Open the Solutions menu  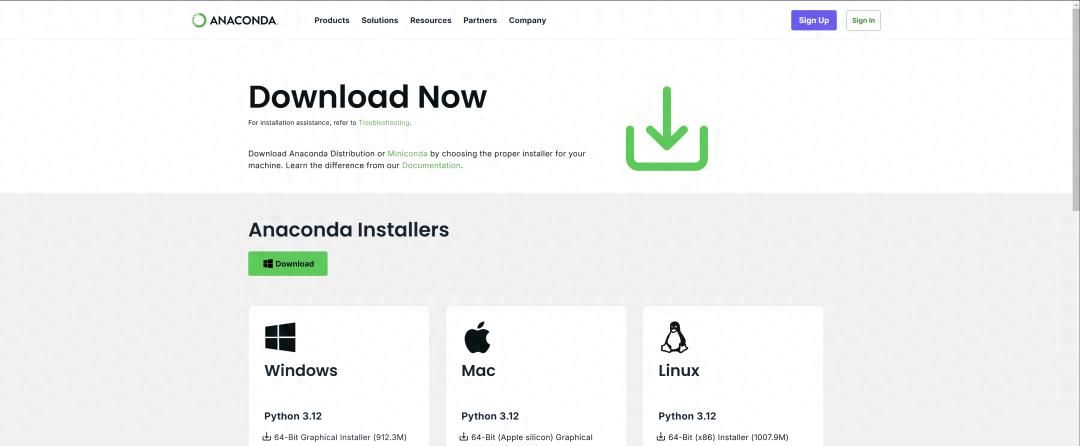click(380, 21)
